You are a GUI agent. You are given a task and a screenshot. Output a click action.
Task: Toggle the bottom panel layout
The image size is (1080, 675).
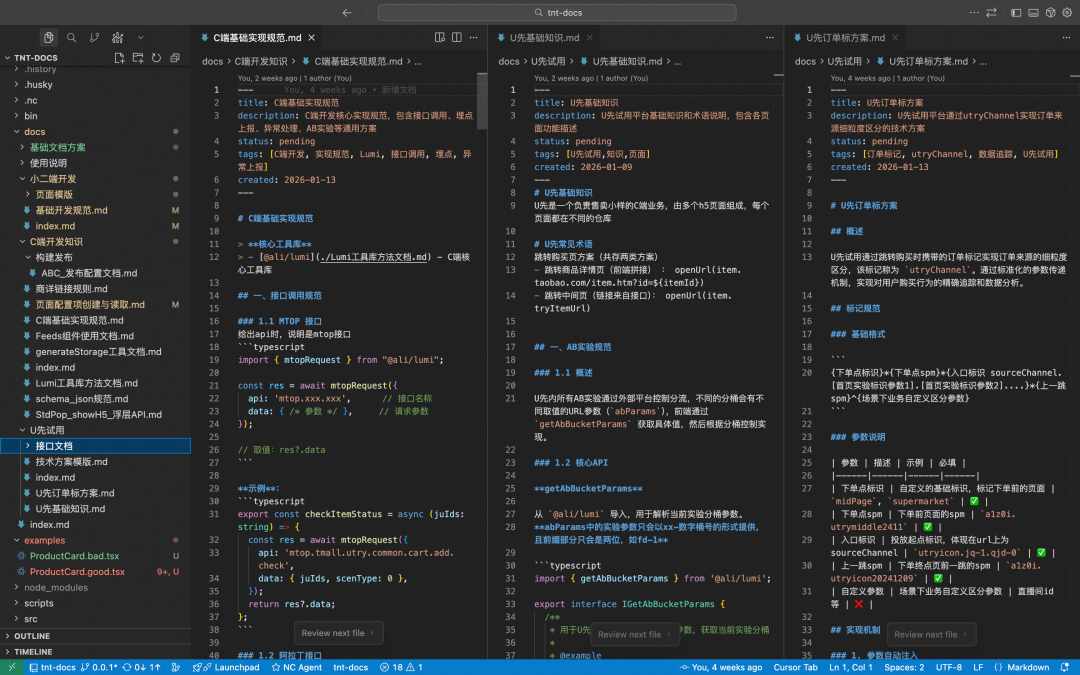tap(1033, 12)
